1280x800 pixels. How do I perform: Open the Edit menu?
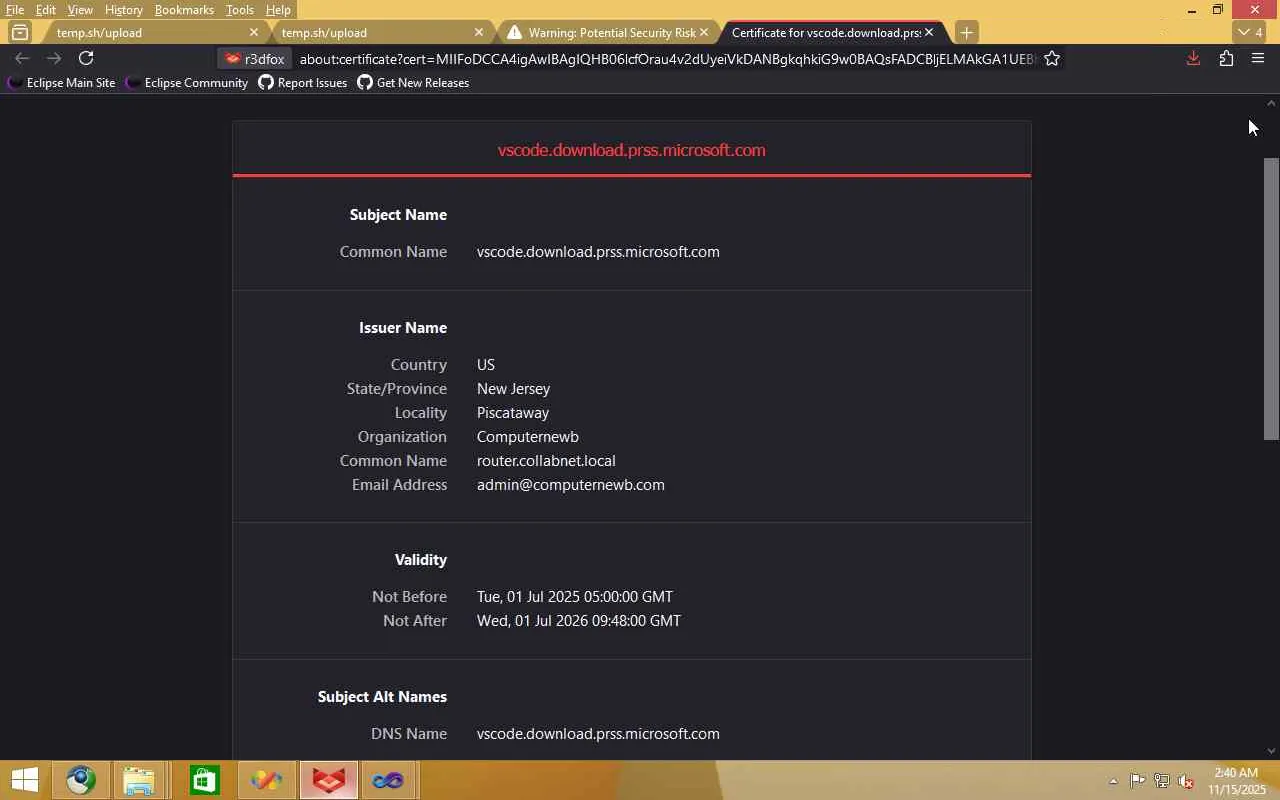pyautogui.click(x=46, y=10)
